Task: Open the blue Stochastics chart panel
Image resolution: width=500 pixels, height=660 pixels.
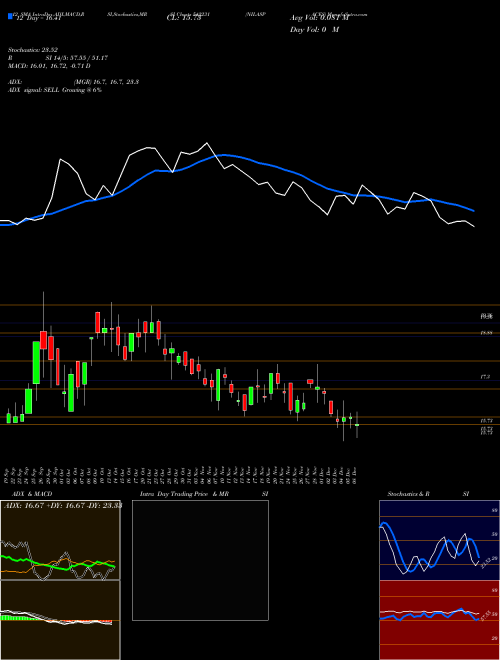Action: [439, 540]
